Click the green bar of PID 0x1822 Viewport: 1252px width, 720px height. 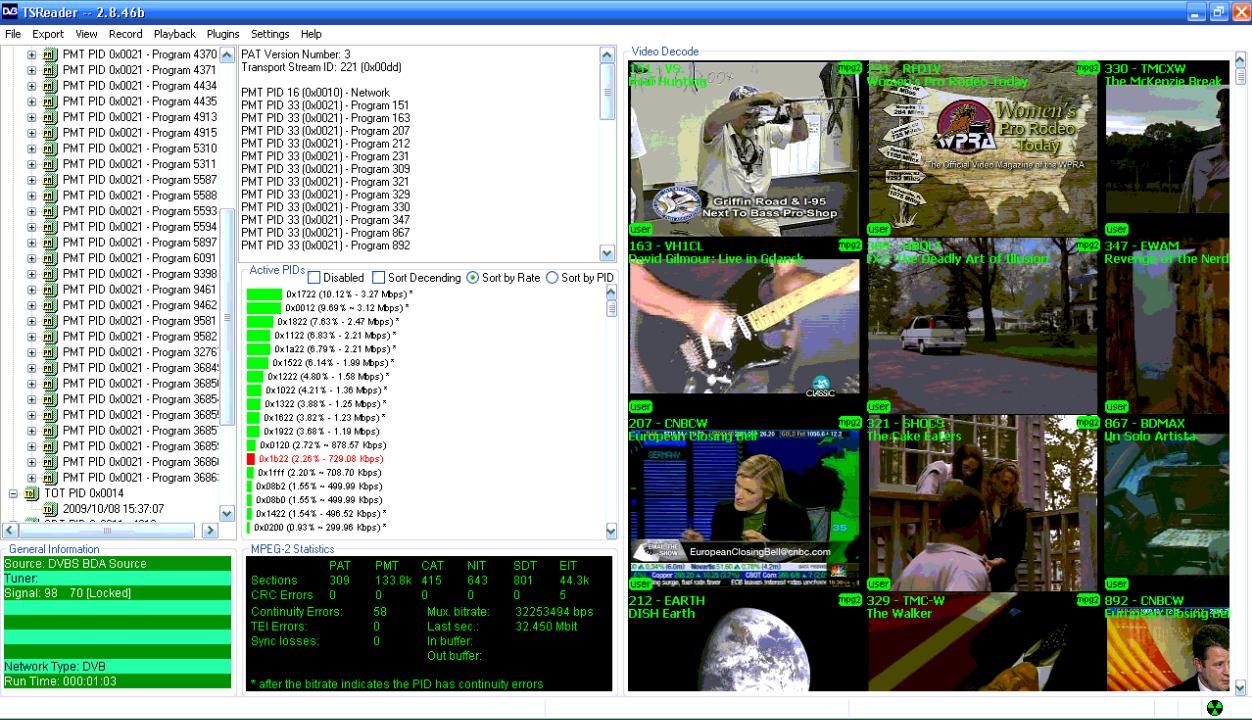click(260, 321)
